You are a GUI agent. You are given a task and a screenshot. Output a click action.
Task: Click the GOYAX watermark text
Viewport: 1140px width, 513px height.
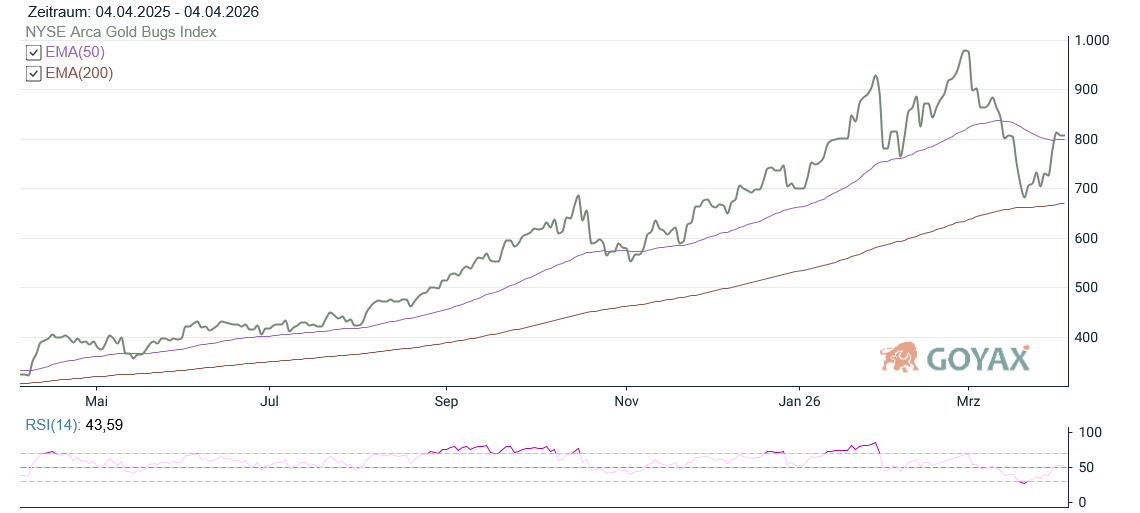coord(977,358)
